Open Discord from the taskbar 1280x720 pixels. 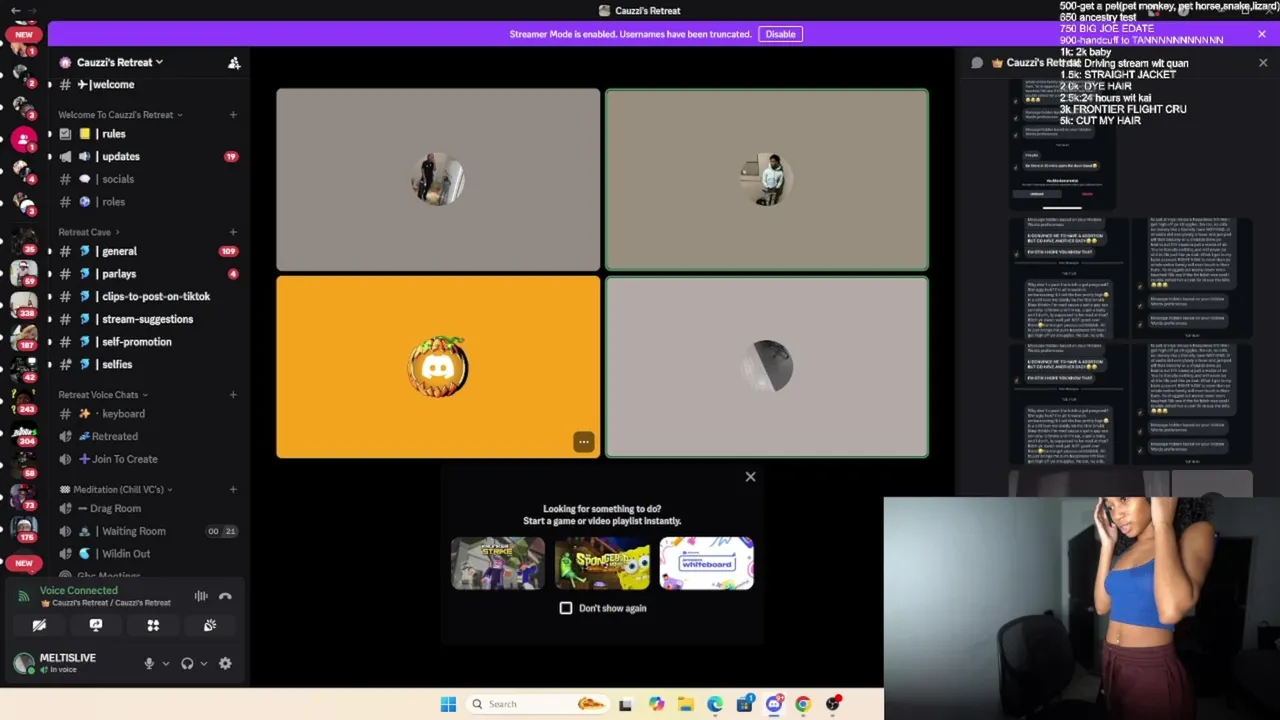774,704
